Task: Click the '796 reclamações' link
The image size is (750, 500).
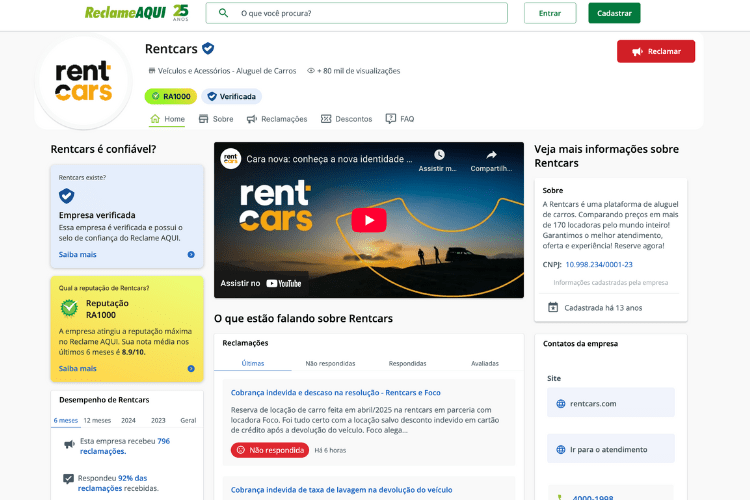Action: pyautogui.click(x=125, y=446)
